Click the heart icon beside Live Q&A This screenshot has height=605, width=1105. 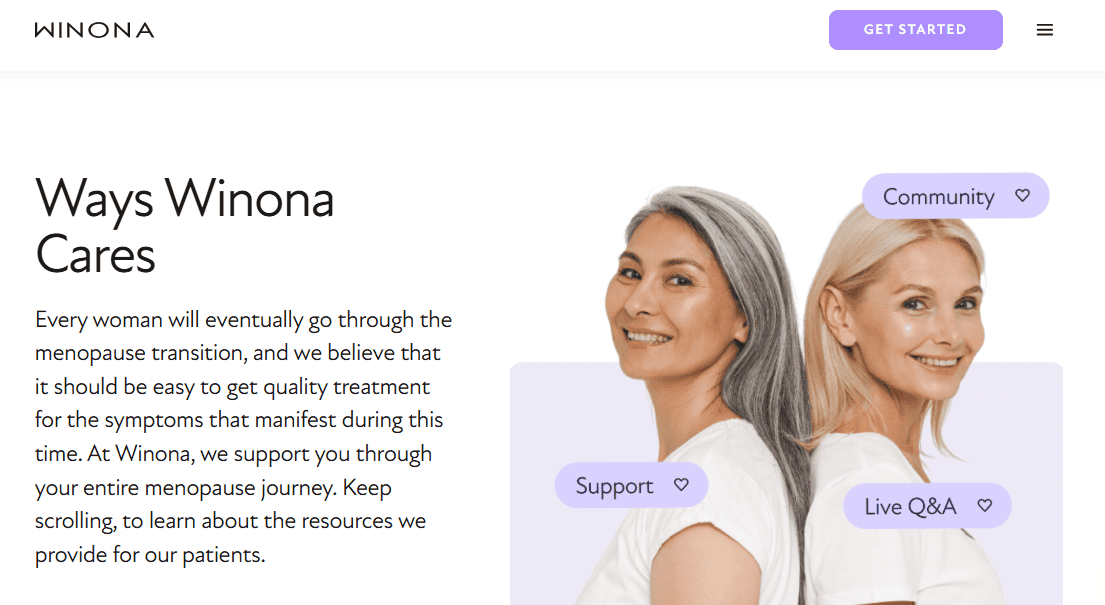point(984,506)
